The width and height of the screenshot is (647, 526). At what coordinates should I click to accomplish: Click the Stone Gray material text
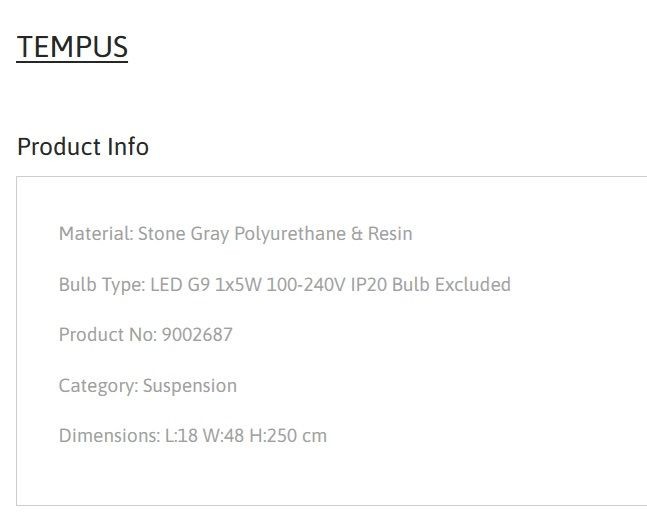183,234
